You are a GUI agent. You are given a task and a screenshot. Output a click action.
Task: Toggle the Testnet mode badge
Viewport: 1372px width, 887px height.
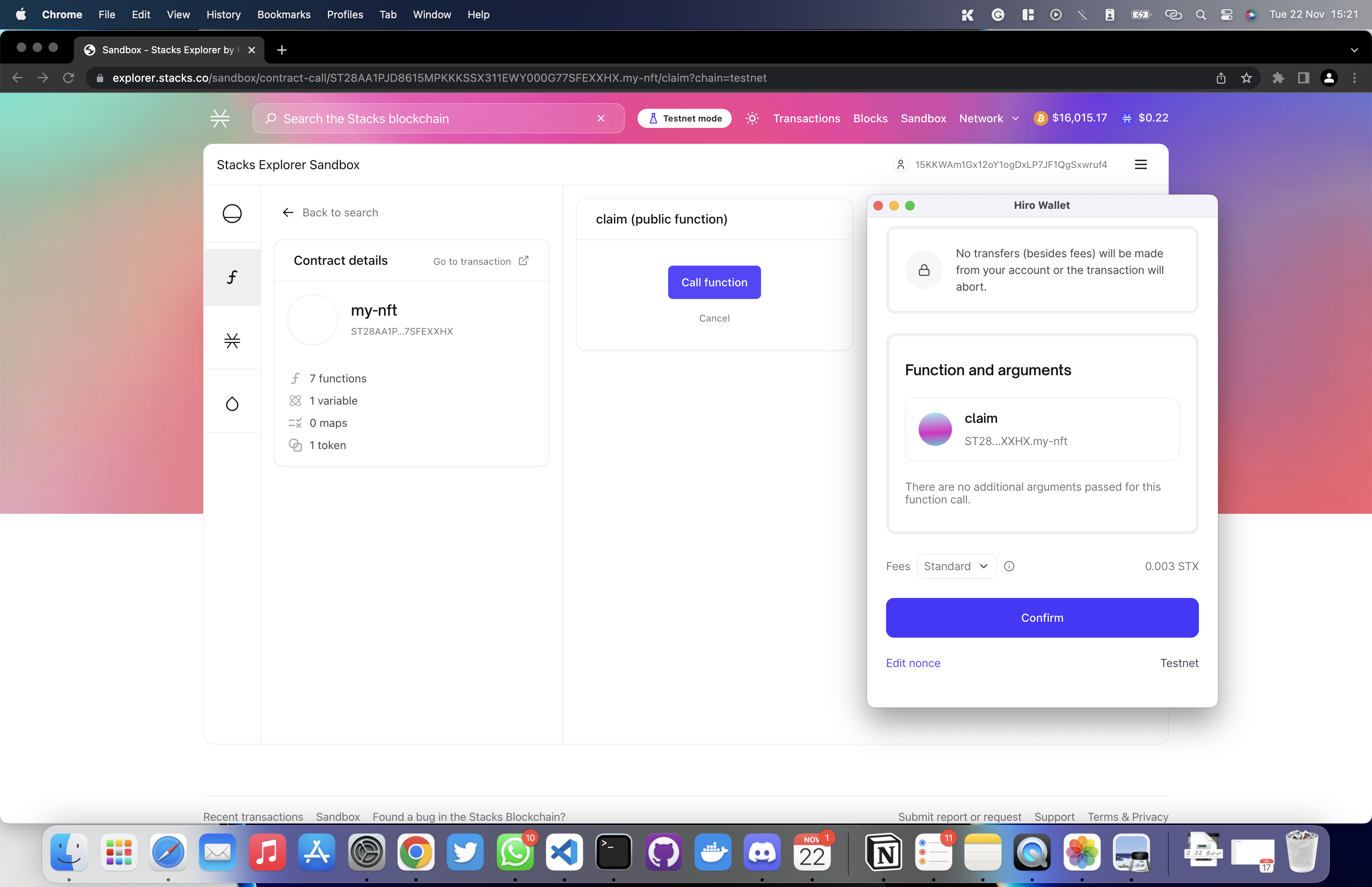click(684, 119)
